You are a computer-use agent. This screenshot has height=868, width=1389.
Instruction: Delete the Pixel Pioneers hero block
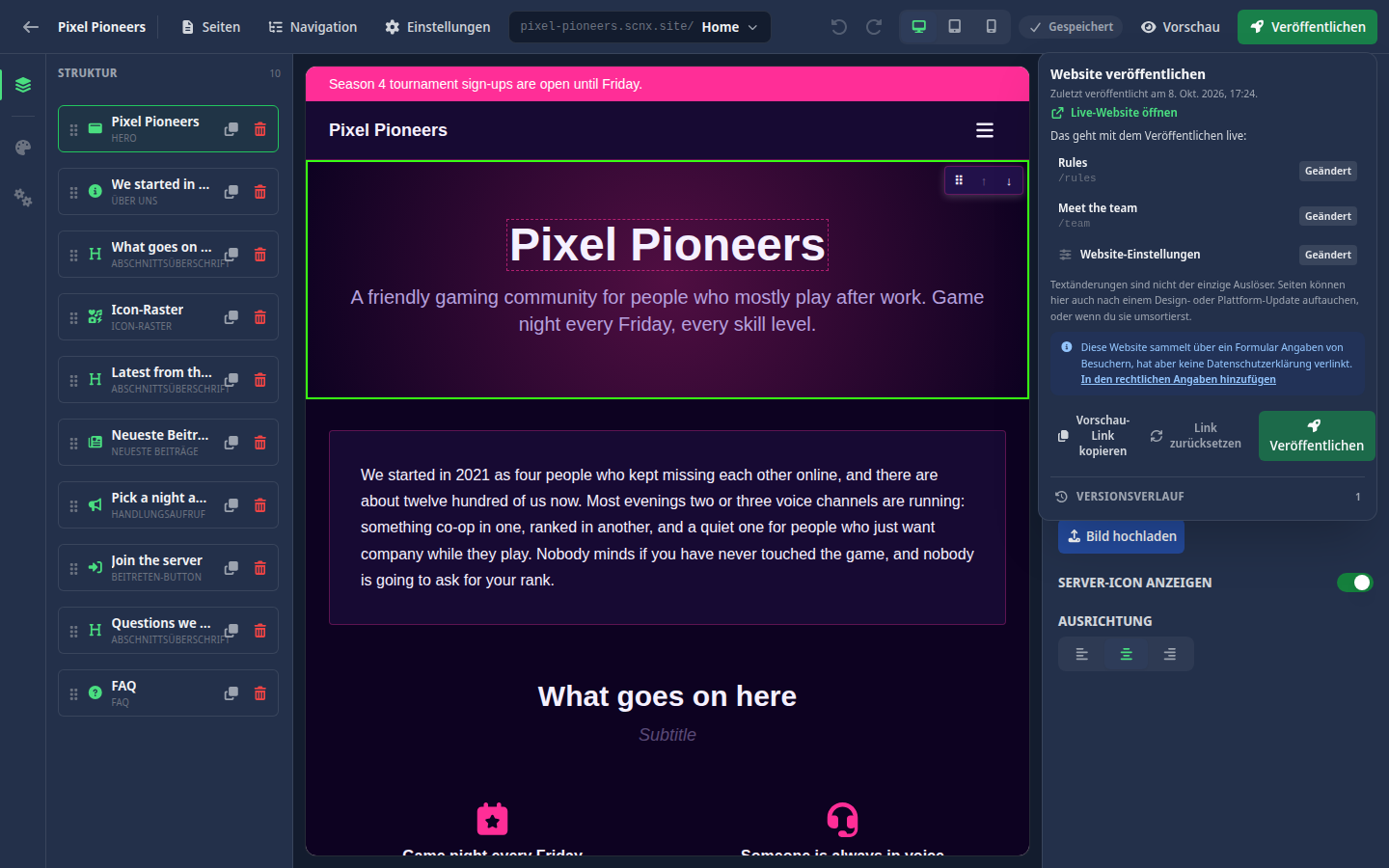[259, 129]
